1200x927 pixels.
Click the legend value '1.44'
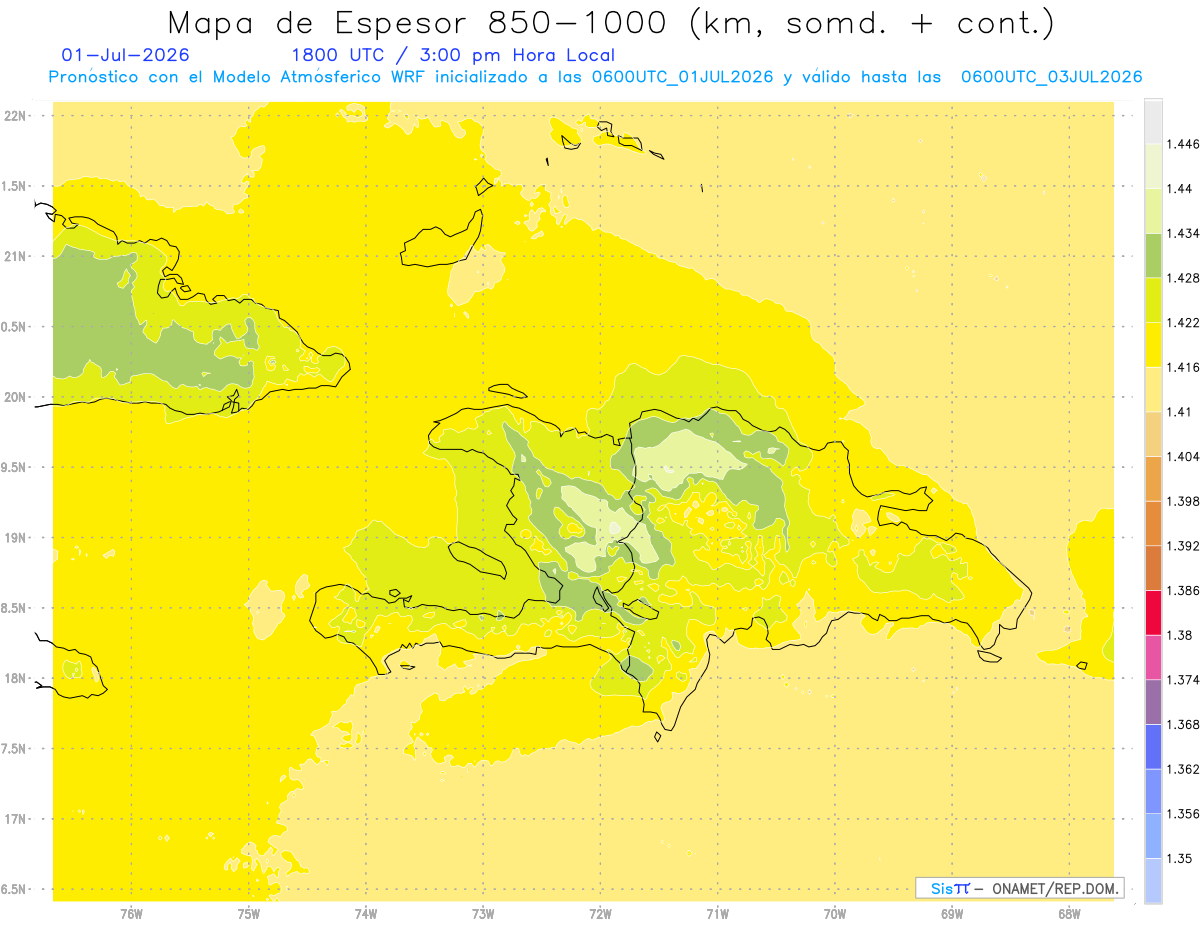click(1182, 189)
